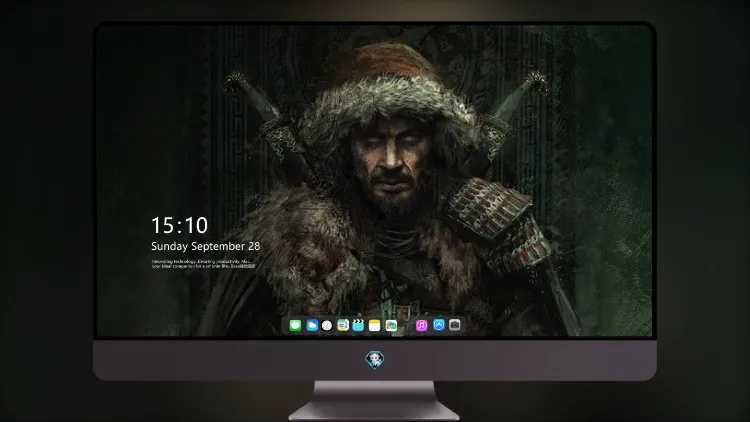Open the Photos gallery icon in dock
750x422 pixels.
pyautogui.click(x=391, y=325)
